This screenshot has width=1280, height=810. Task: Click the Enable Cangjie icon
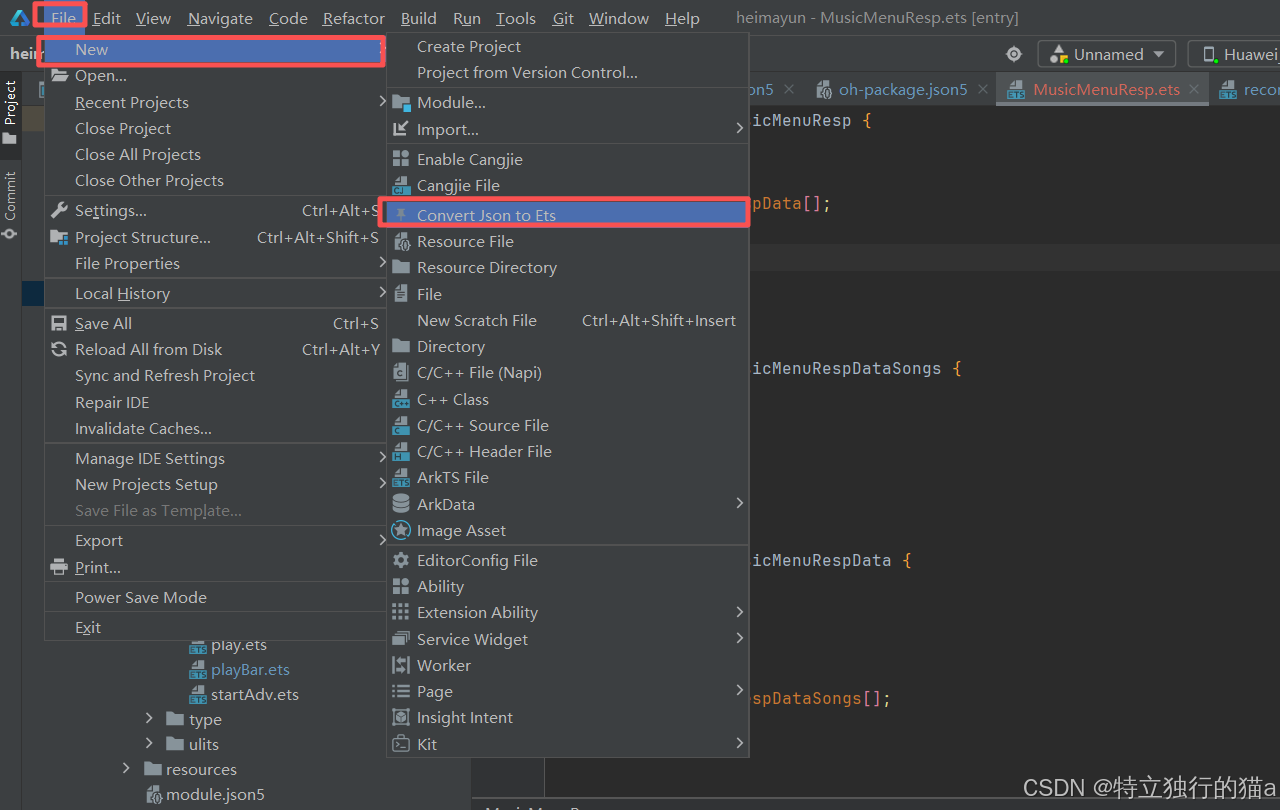coord(401,159)
